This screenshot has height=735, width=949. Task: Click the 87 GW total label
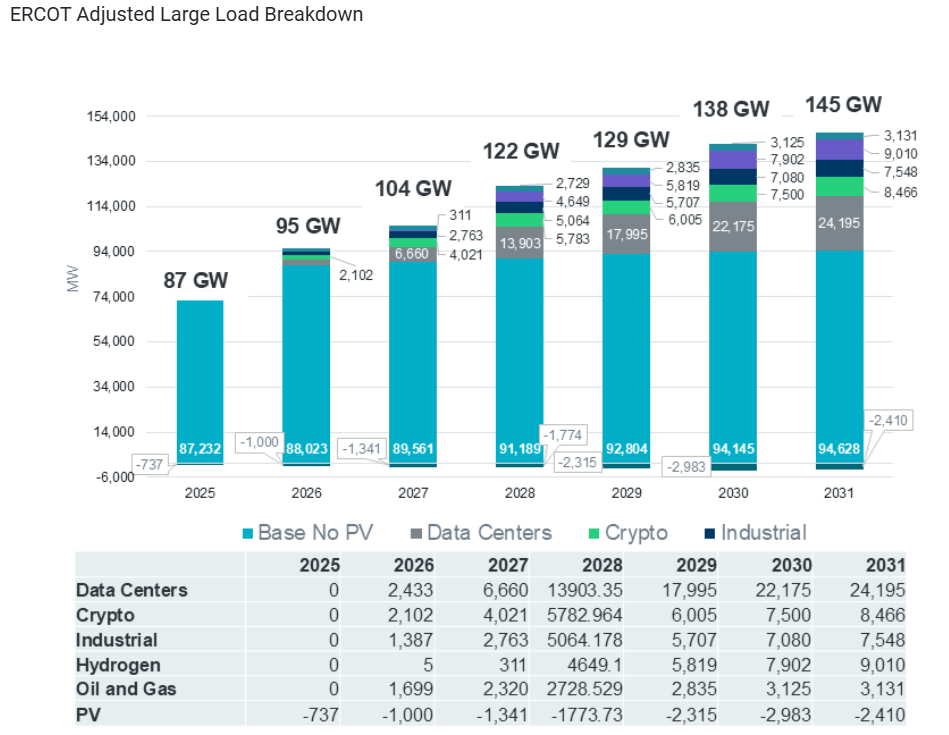(x=195, y=280)
